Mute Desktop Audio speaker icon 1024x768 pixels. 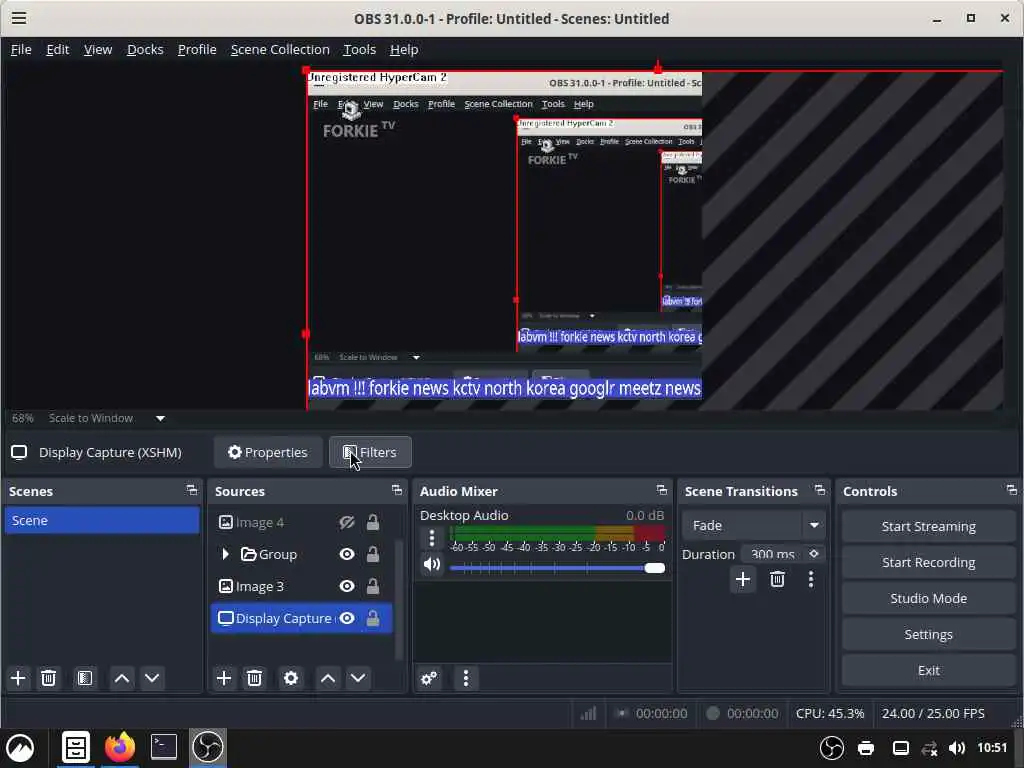point(432,564)
